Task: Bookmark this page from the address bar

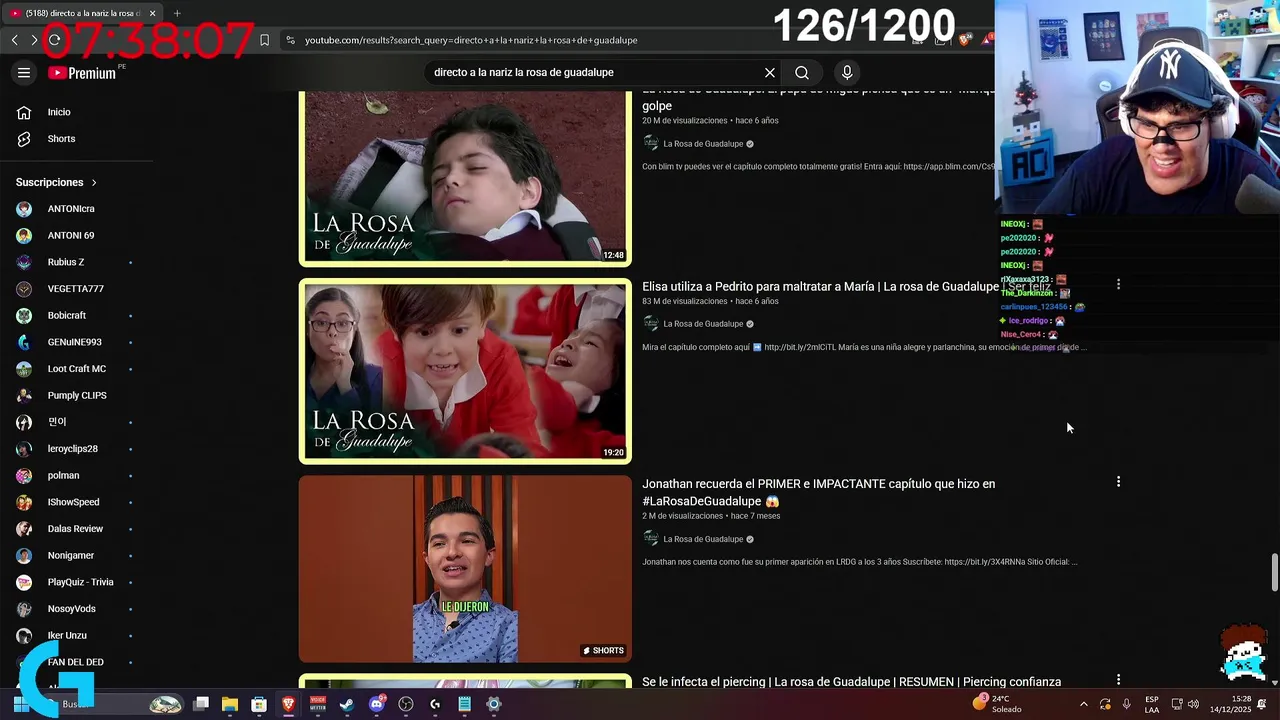Action: 264,40
